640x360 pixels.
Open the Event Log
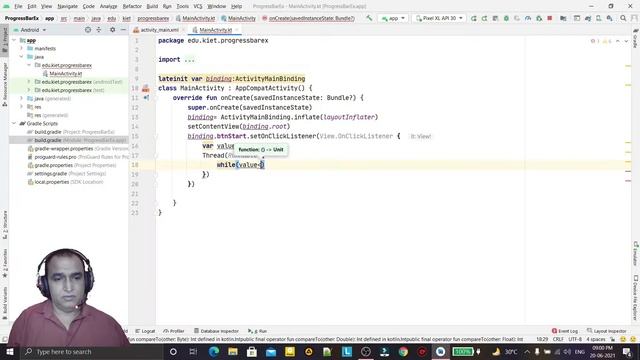[x=565, y=331]
